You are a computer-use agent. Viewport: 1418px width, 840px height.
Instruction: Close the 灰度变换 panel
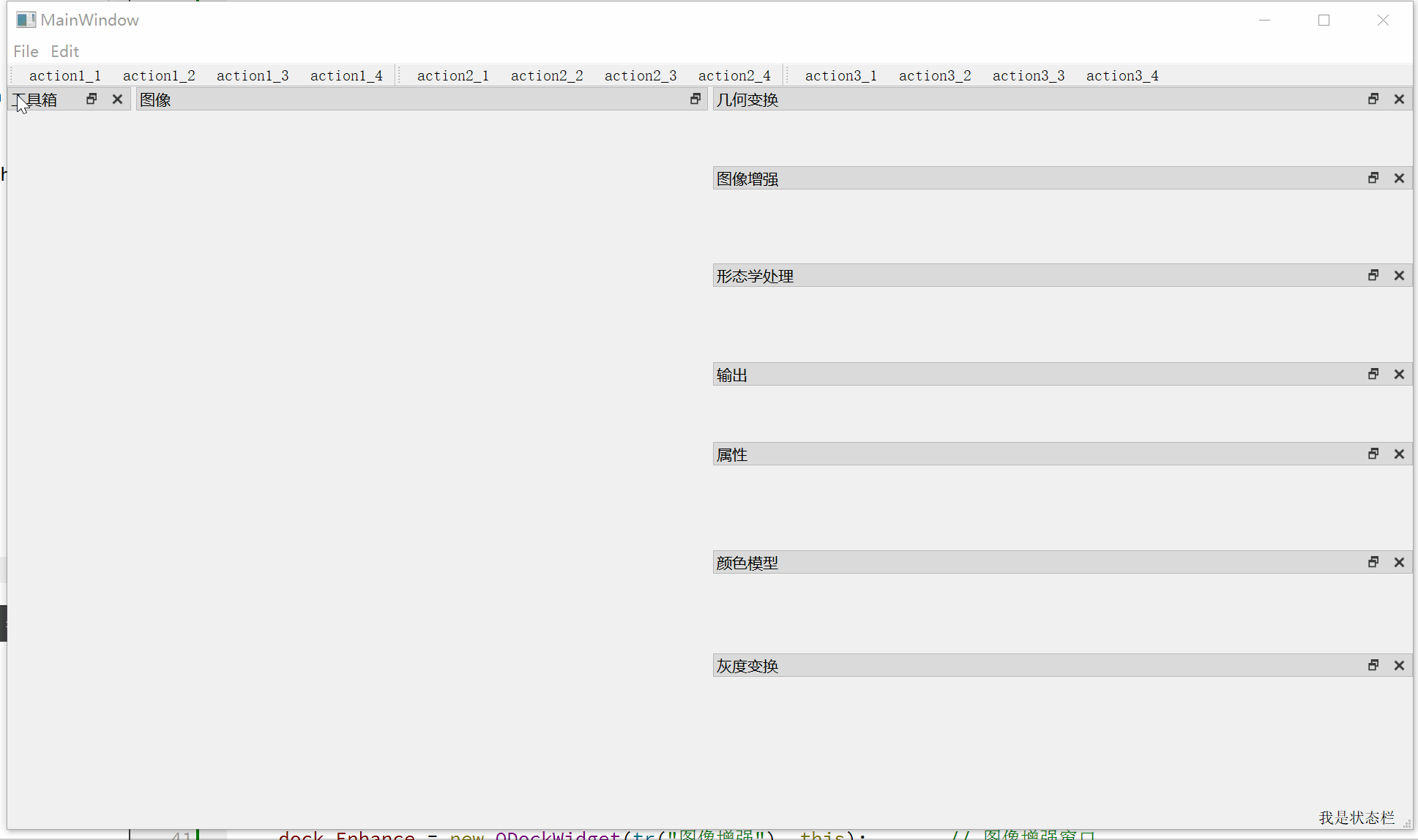coord(1399,665)
